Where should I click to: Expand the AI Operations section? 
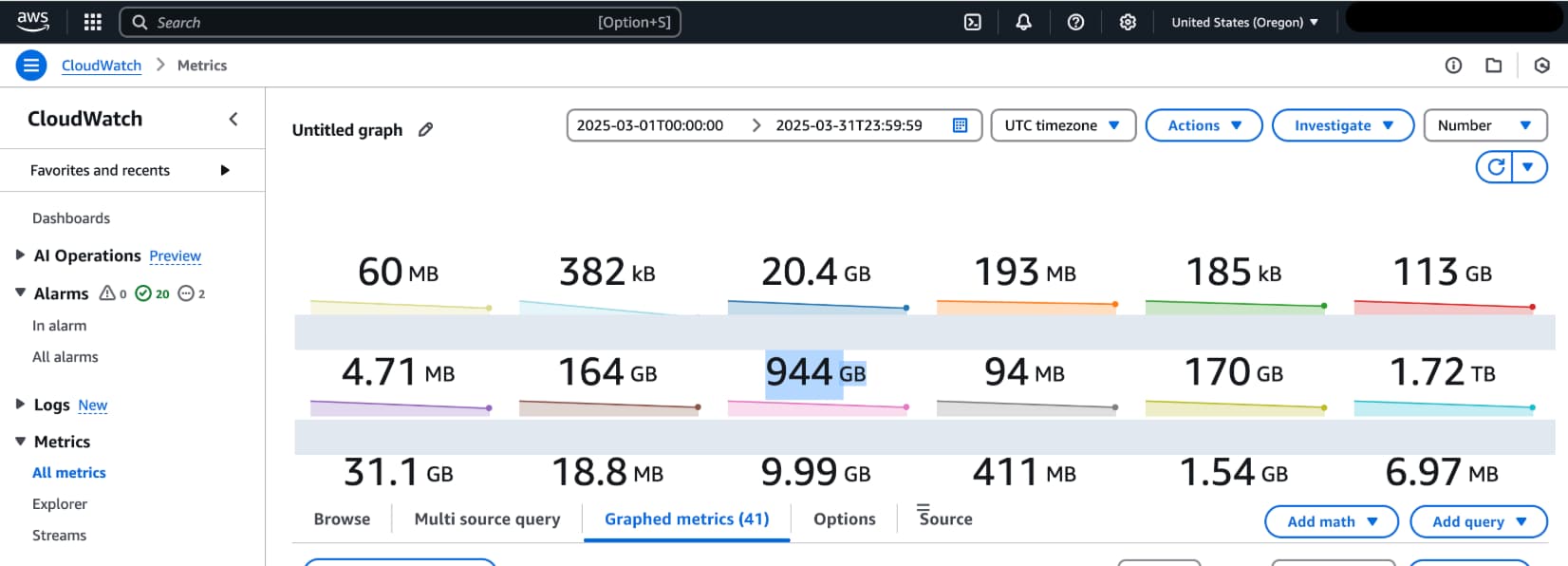[20, 255]
